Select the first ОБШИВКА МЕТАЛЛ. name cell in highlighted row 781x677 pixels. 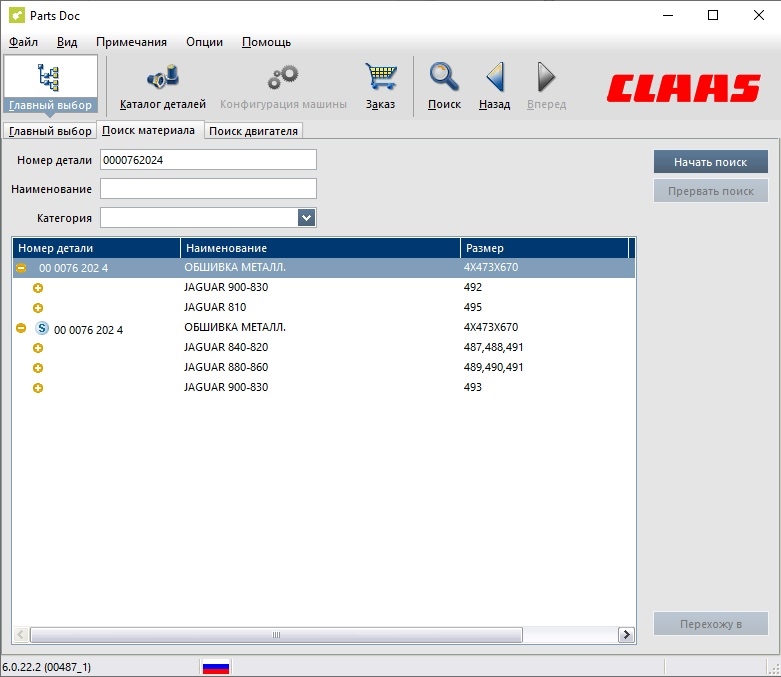tap(235, 268)
